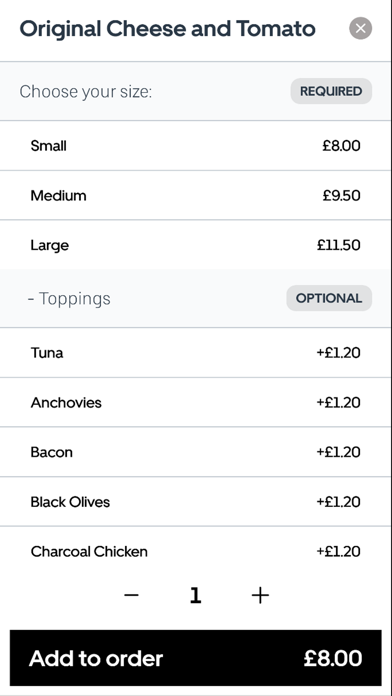Click the REQUIRED badge

coord(331,91)
